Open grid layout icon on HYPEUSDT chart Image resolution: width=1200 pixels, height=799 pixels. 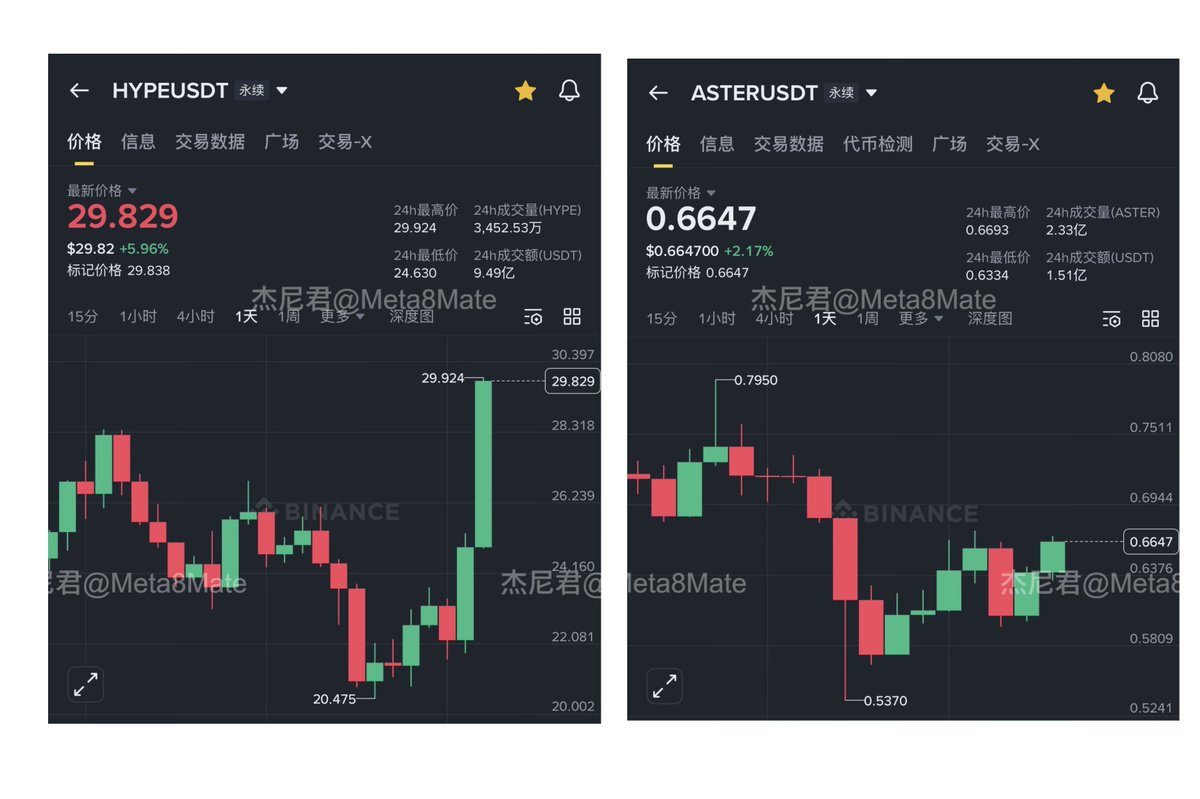tap(572, 317)
